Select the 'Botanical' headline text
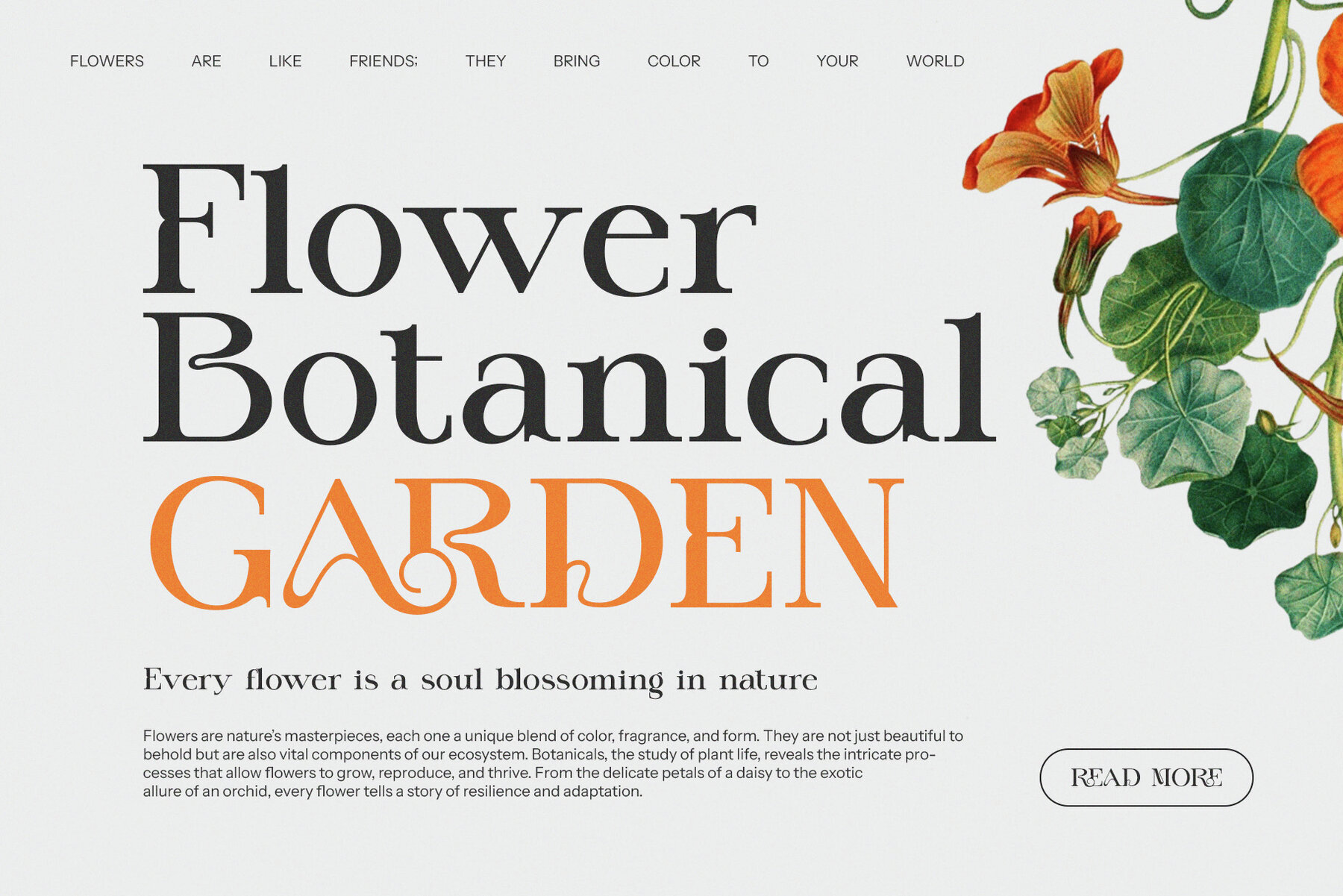 pos(569,379)
